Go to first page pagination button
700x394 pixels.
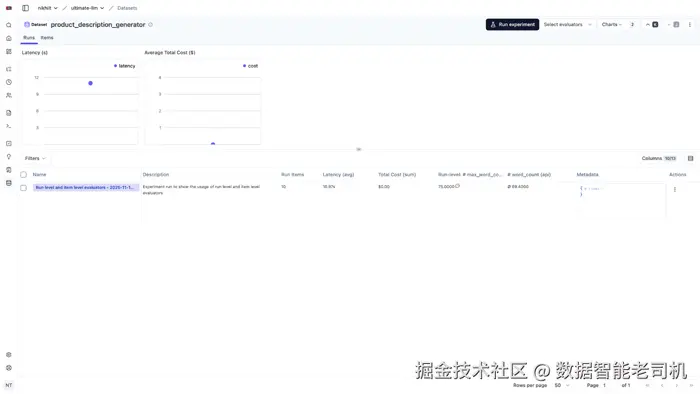[647, 385]
